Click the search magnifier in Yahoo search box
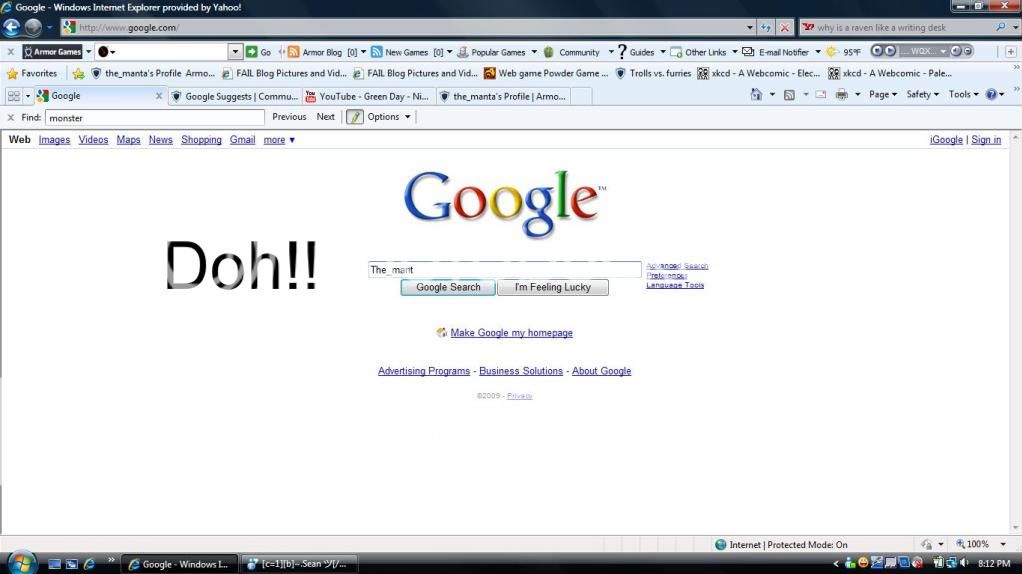This screenshot has width=1022, height=574. tap(1000, 27)
